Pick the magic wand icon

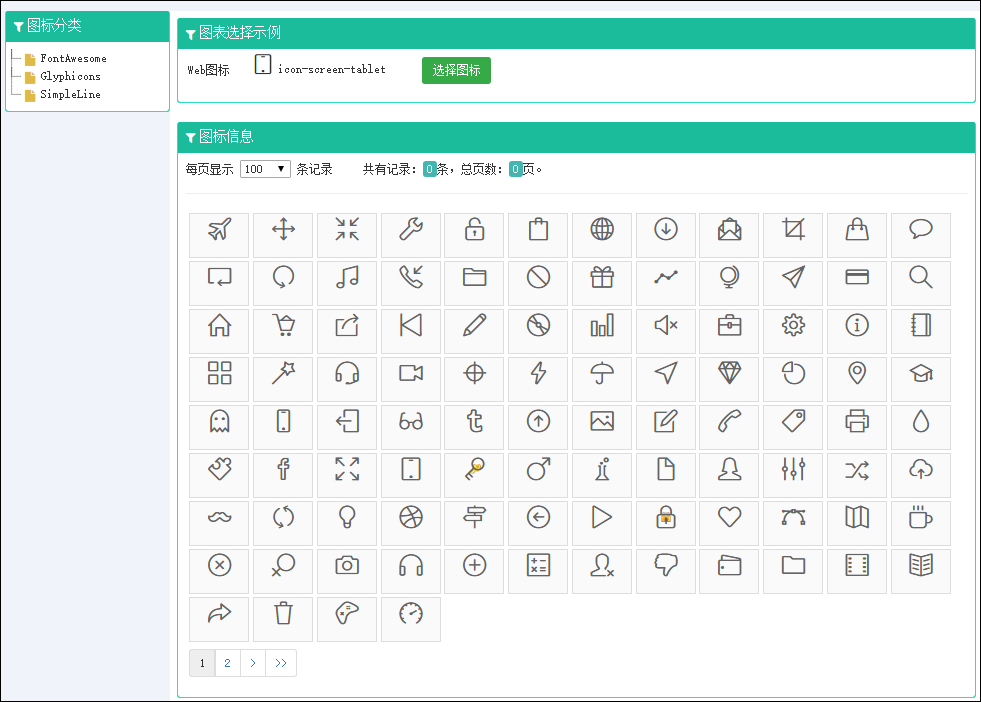(283, 374)
